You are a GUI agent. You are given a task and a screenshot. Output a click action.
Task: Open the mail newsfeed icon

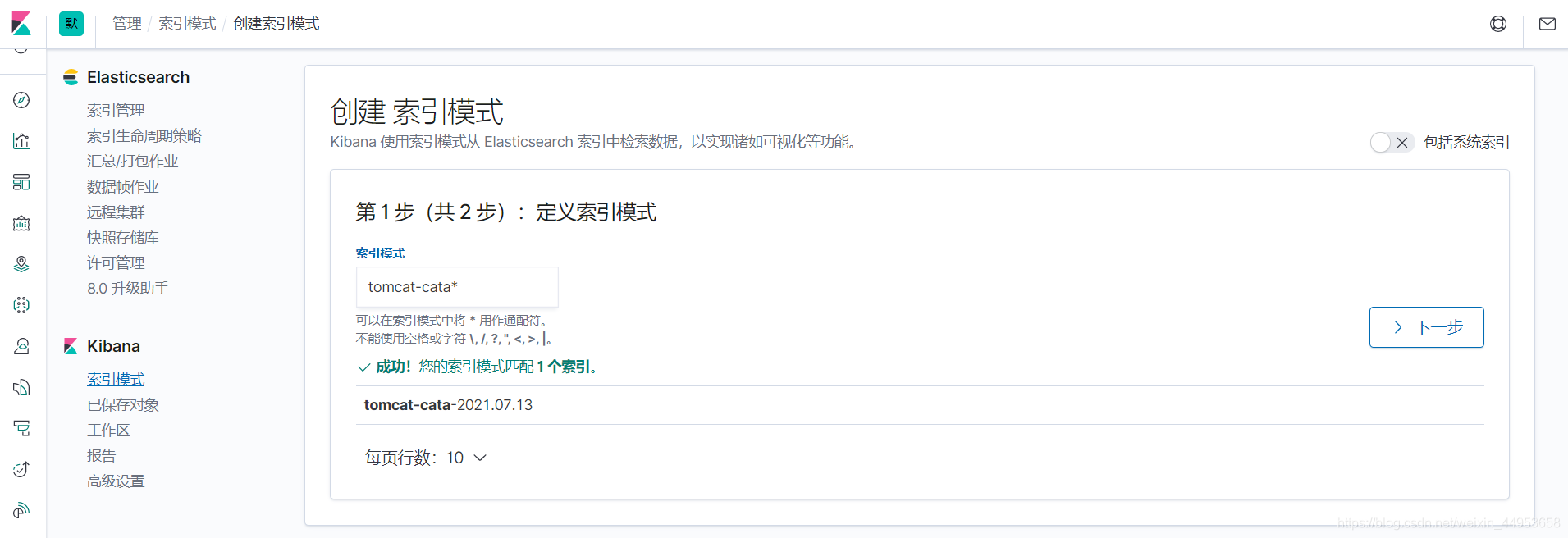pyautogui.click(x=1547, y=24)
